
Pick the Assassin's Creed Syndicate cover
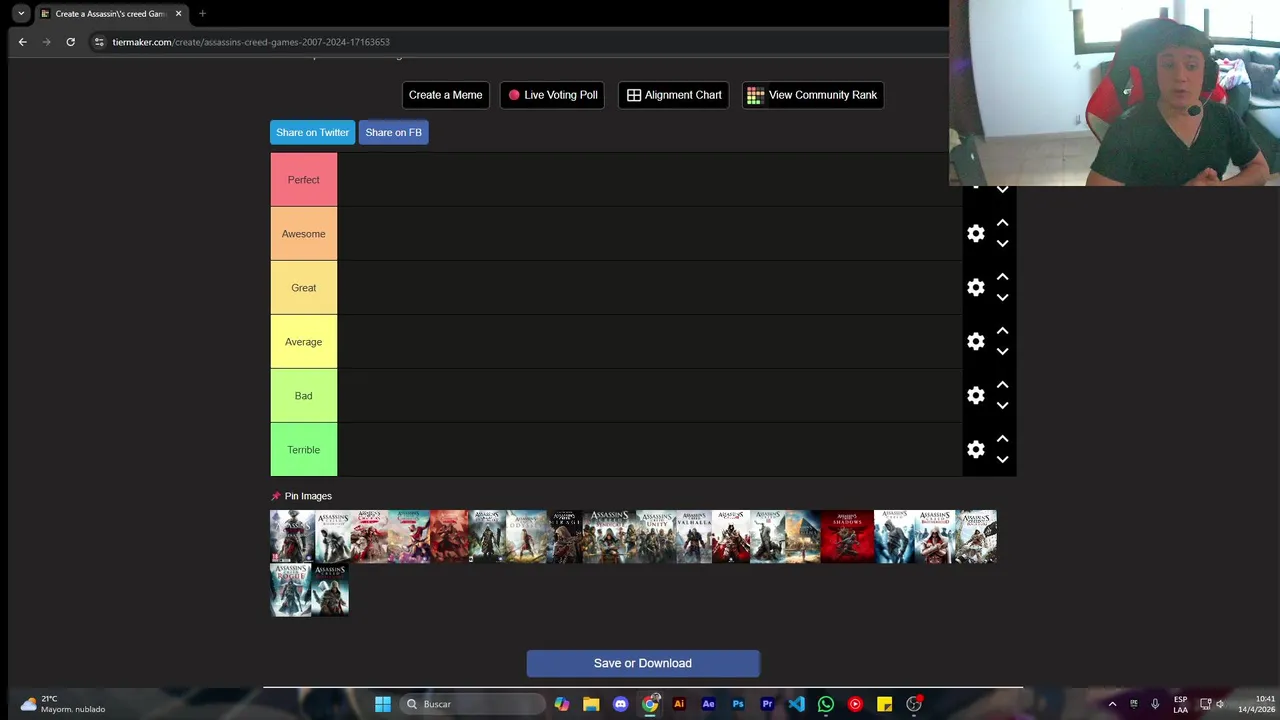pyautogui.click(x=609, y=537)
